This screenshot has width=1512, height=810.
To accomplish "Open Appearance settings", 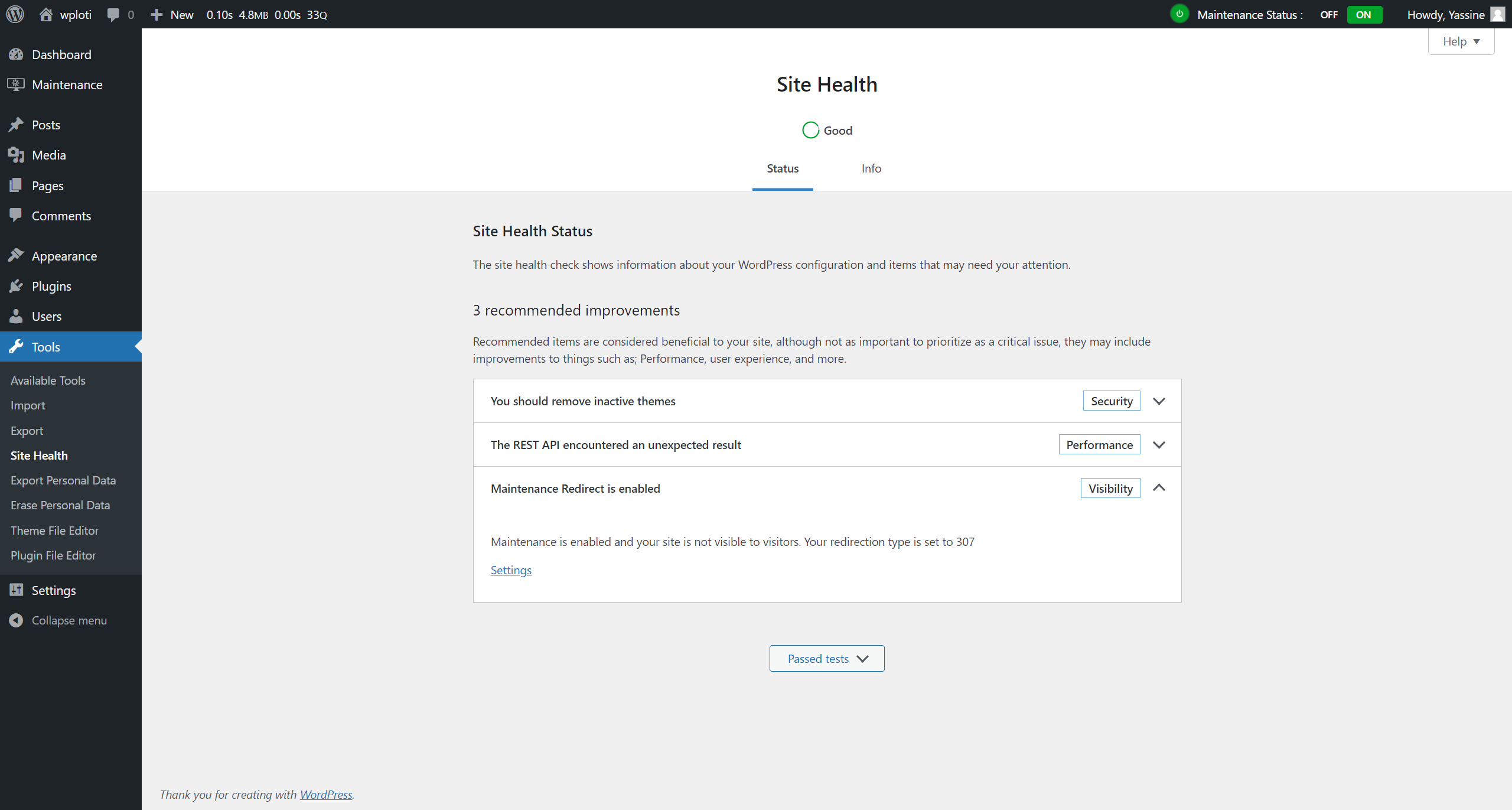I will tap(64, 255).
